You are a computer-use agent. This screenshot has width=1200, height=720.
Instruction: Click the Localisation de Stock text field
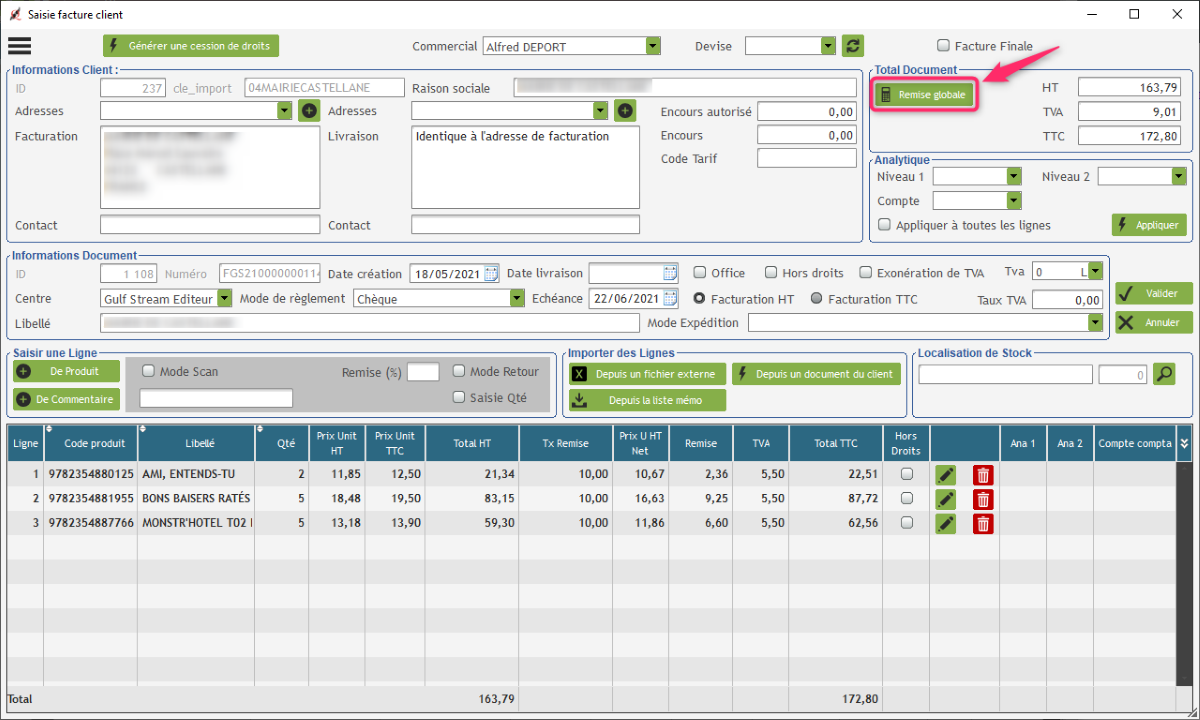1005,374
